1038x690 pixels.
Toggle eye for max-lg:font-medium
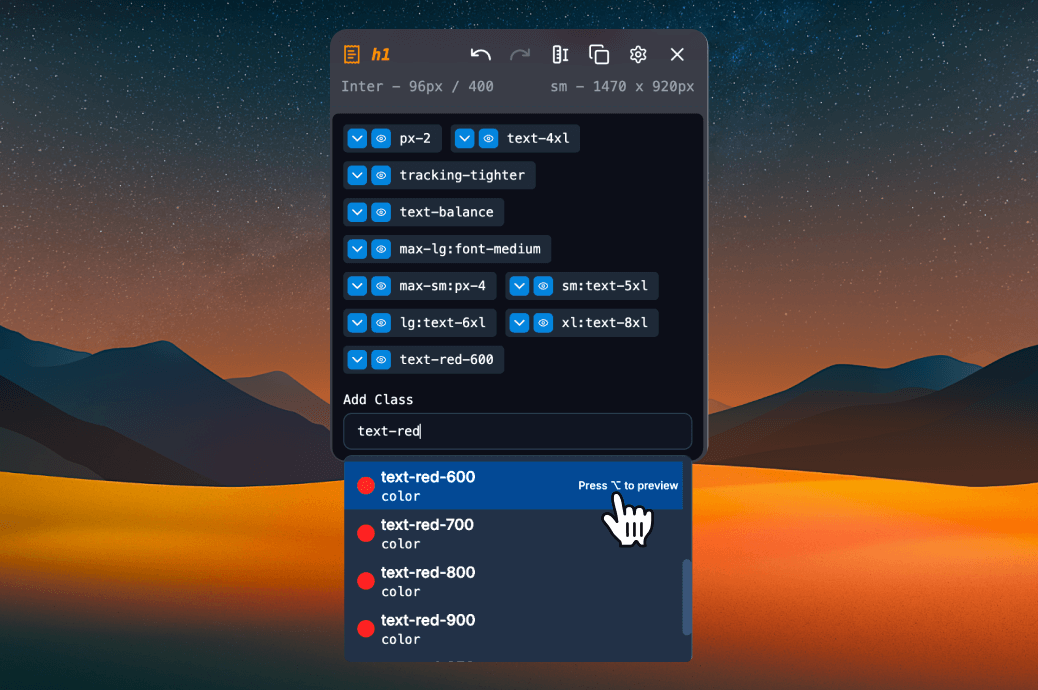tap(381, 250)
